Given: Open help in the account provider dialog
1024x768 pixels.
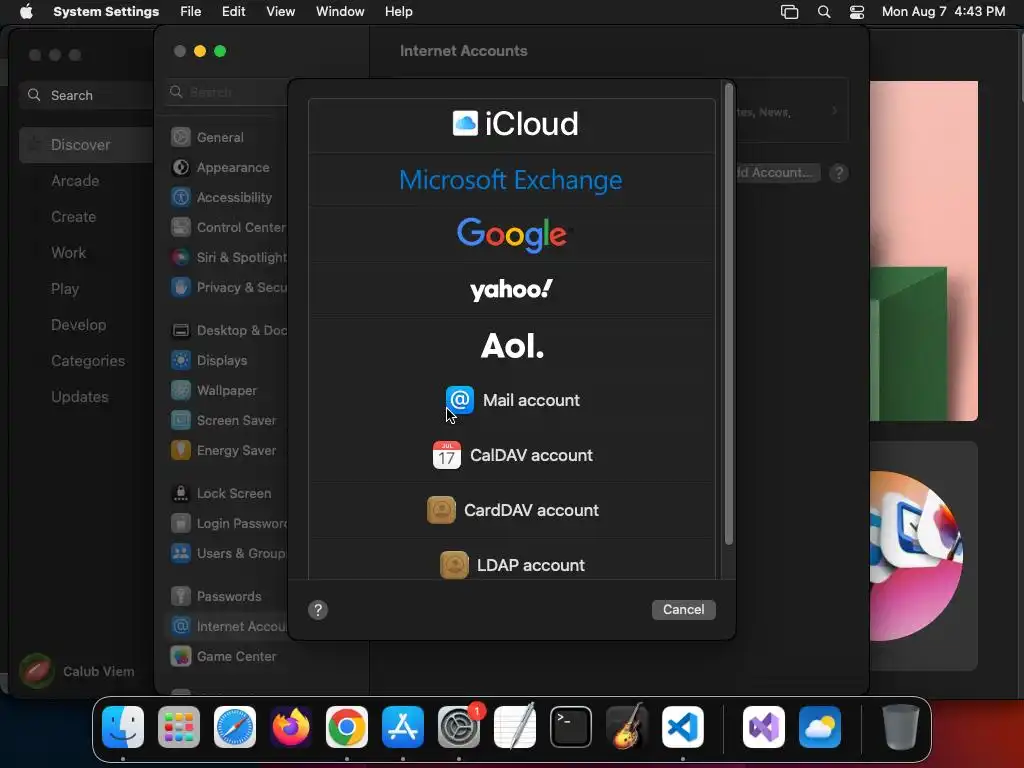Looking at the screenshot, I should point(318,610).
